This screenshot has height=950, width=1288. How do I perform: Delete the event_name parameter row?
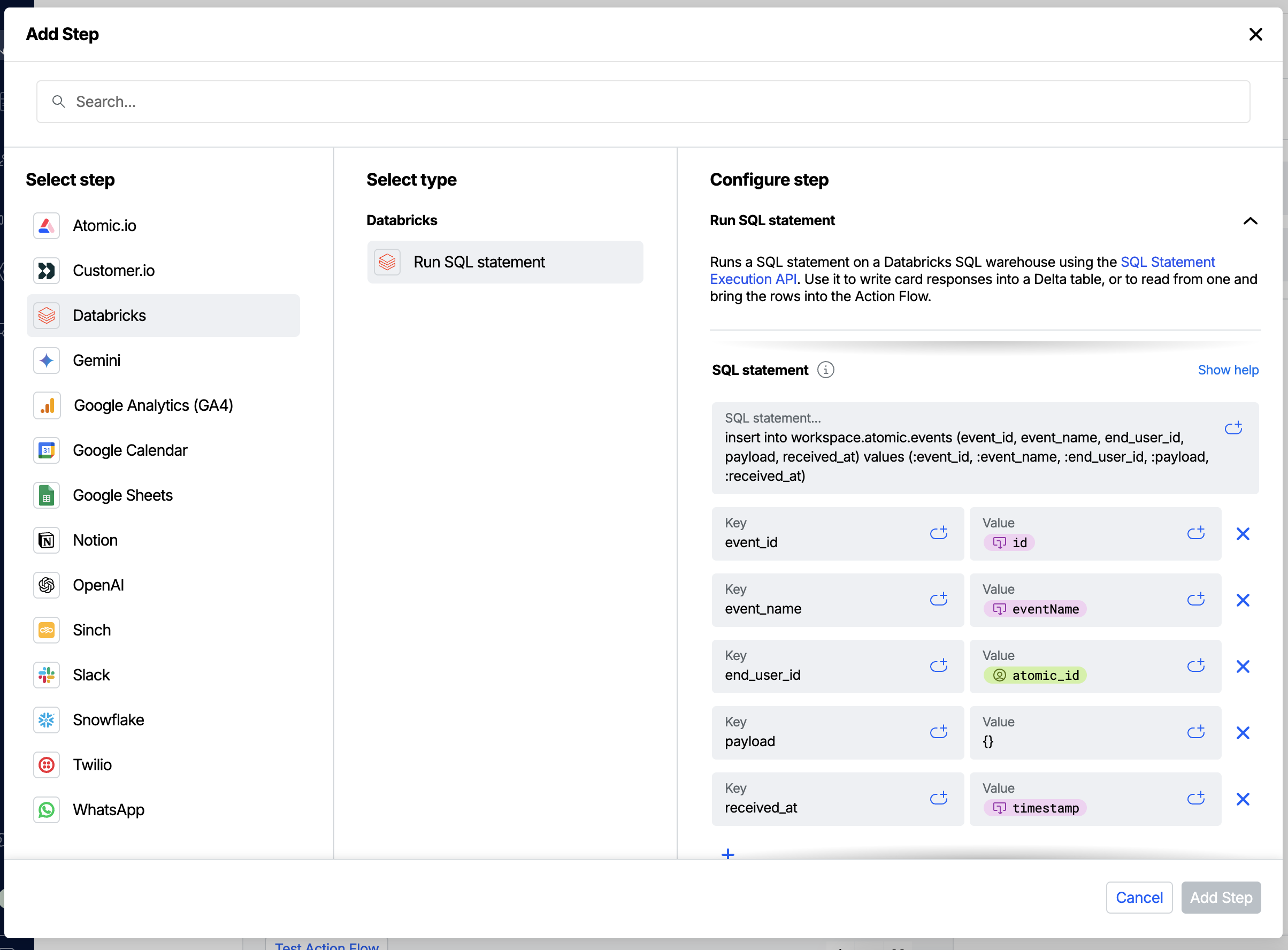[x=1243, y=600]
